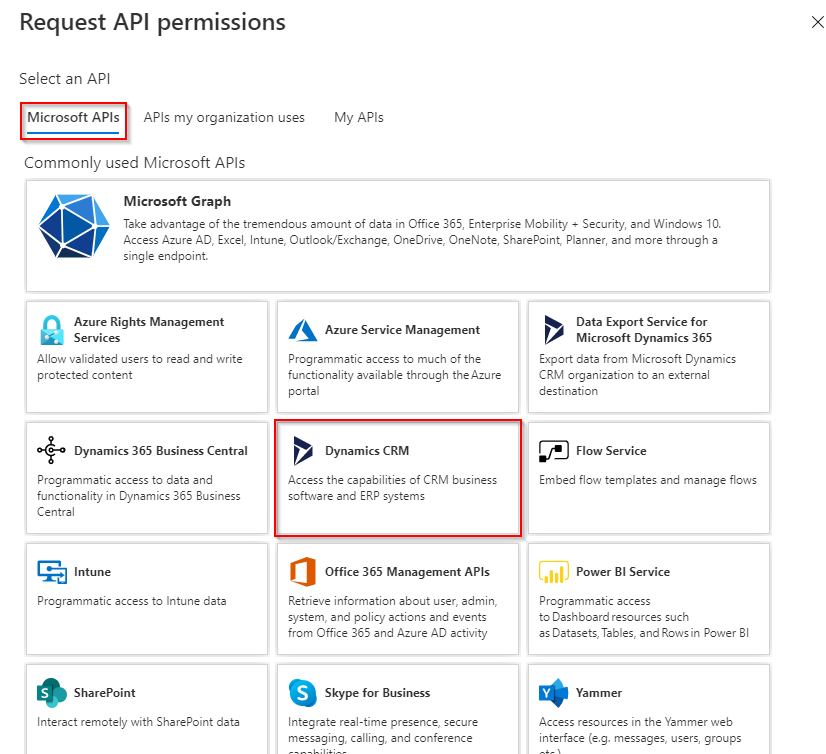
Task: Open the Intune title
Action: click(92, 572)
